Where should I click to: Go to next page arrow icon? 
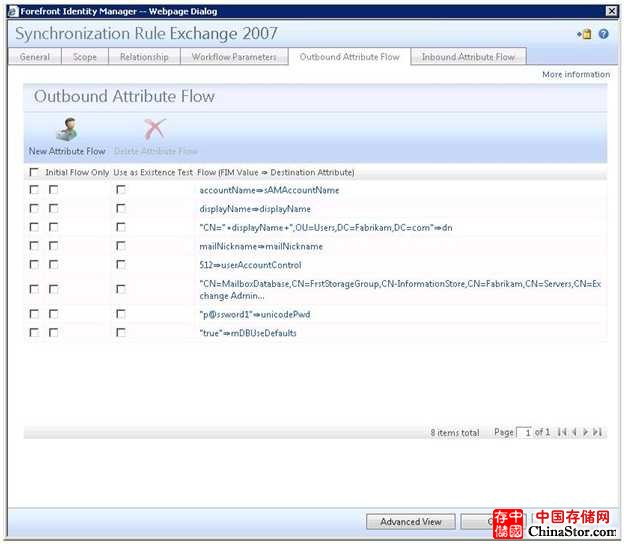[585, 432]
